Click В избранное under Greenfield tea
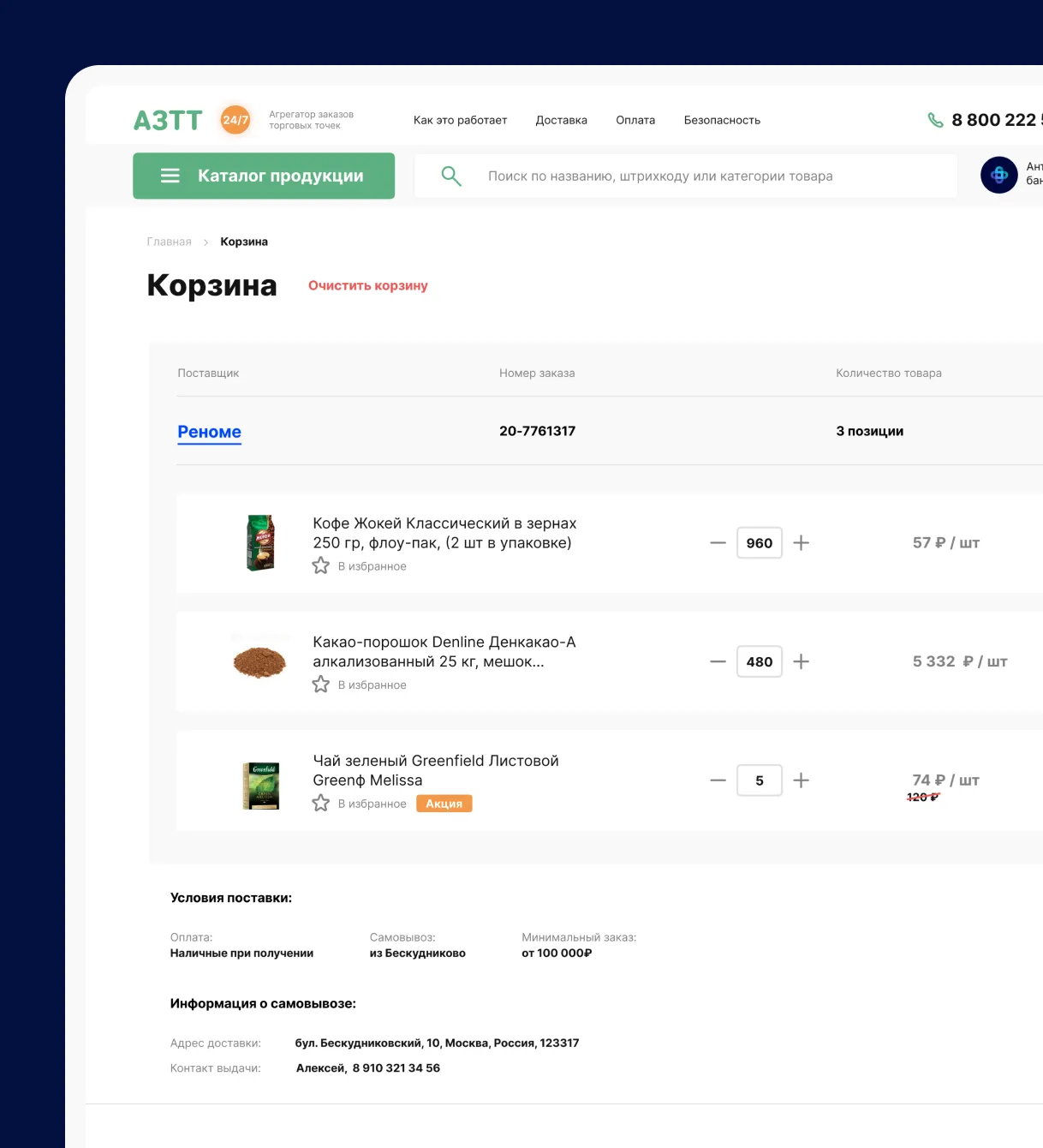1043x1148 pixels. coord(372,804)
